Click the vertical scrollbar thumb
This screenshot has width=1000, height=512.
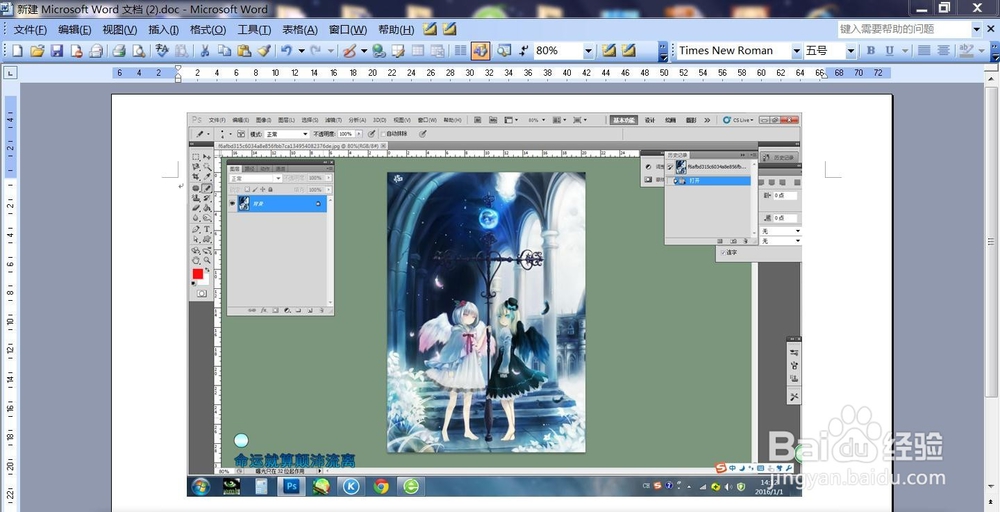(x=992, y=242)
